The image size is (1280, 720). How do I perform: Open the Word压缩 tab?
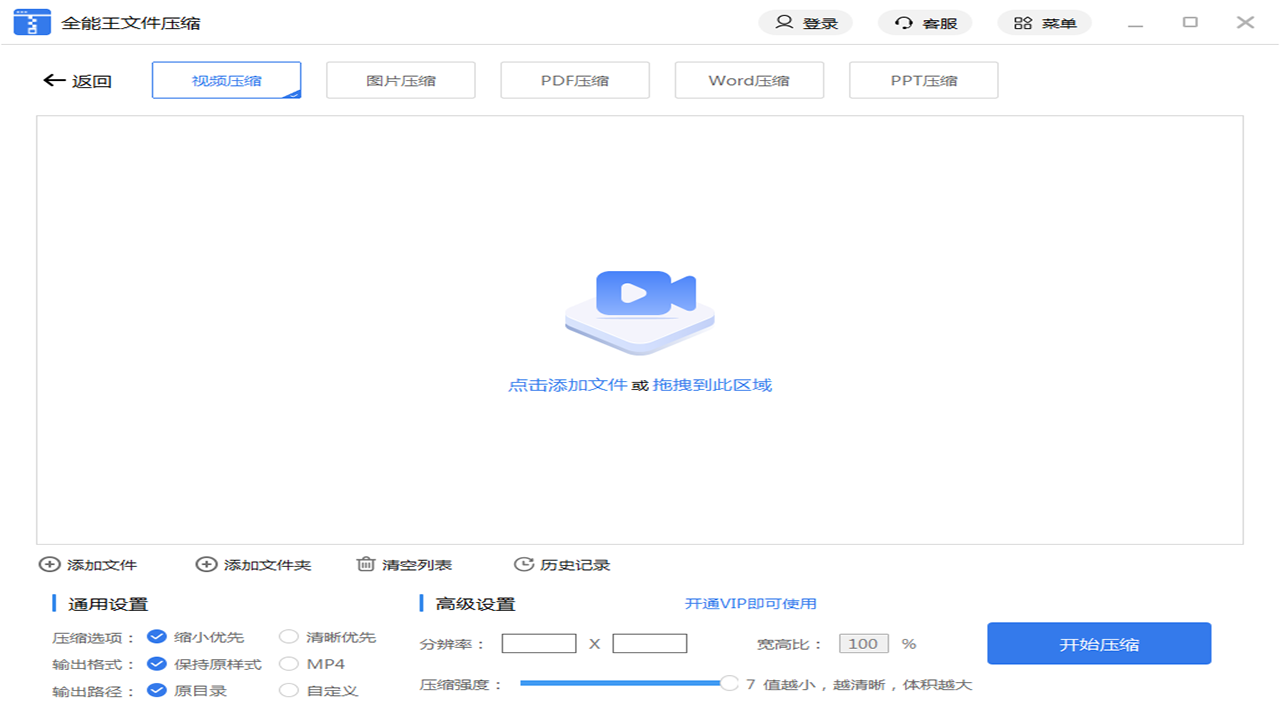click(x=749, y=80)
